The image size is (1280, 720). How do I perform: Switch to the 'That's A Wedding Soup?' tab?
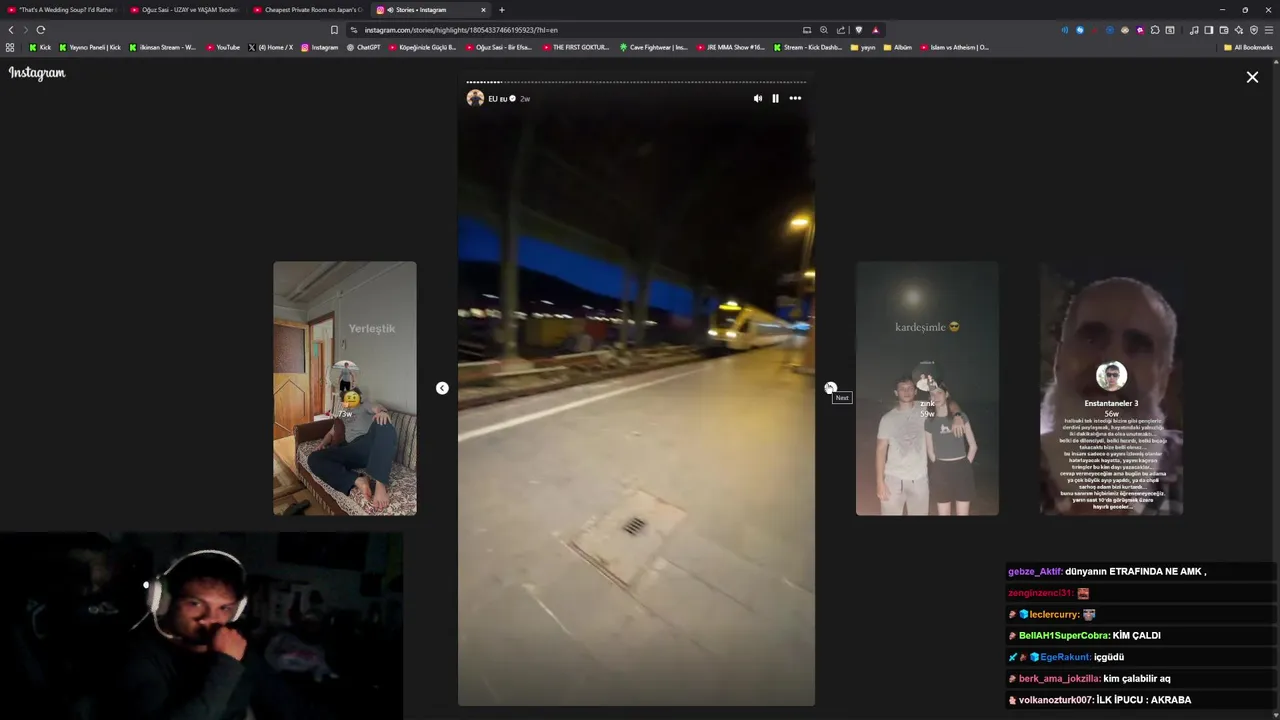(x=62, y=10)
